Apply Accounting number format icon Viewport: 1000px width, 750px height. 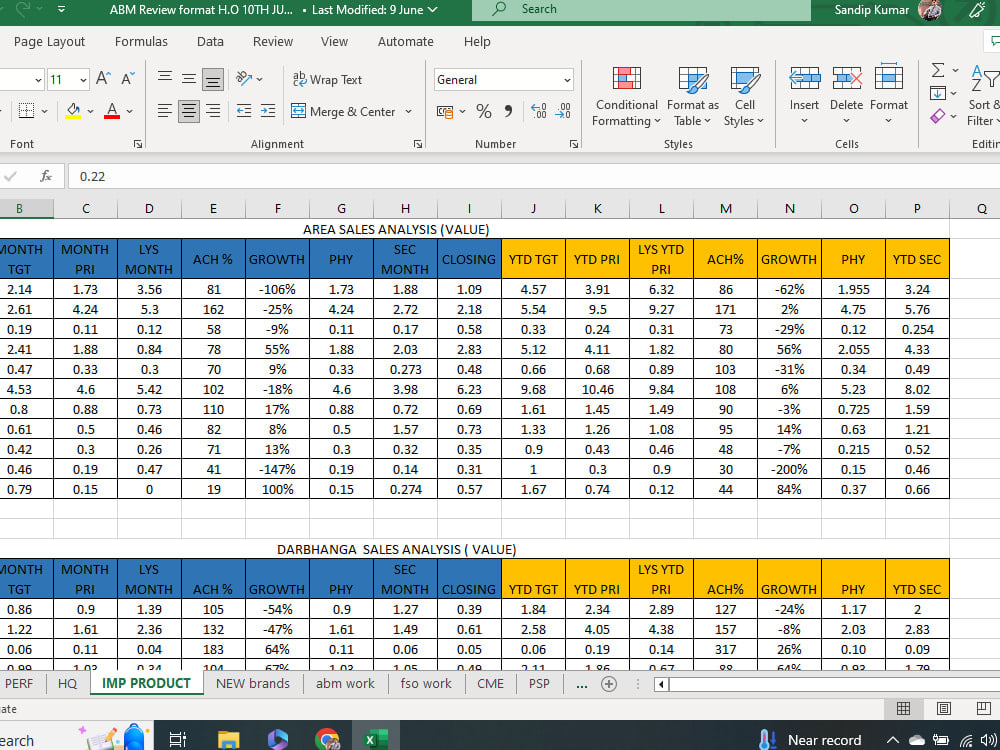tap(445, 112)
